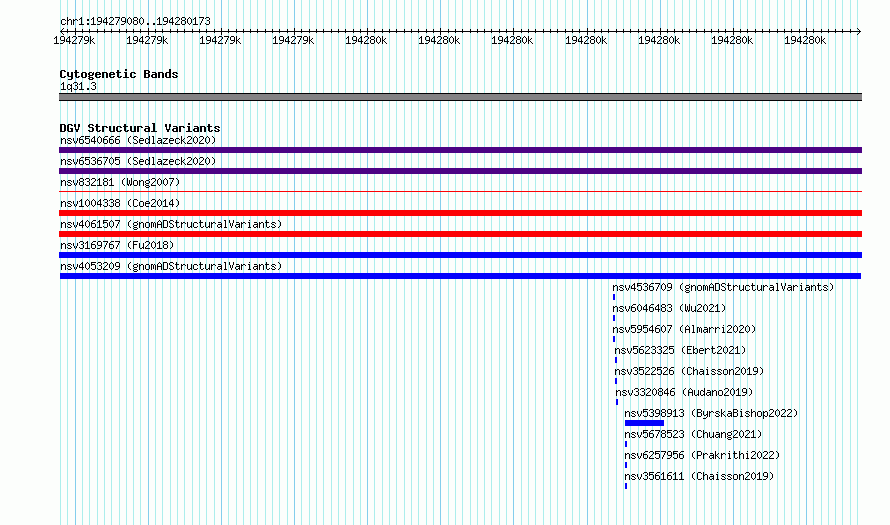Select the nsv3169767 blue variant bar
This screenshot has width=890, height=525.
pyautogui.click(x=460, y=255)
